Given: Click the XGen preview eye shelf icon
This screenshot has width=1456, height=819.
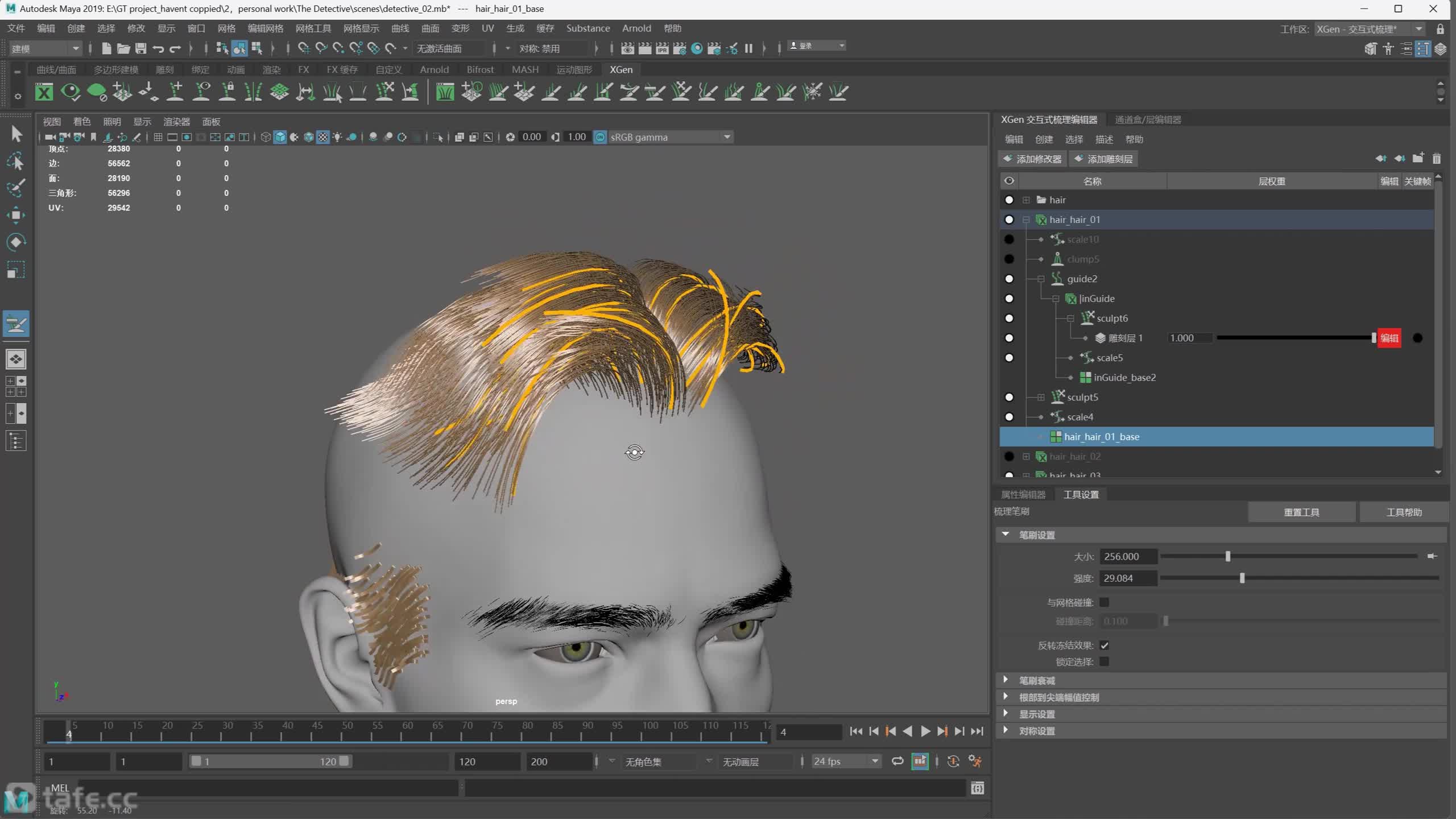Looking at the screenshot, I should (71, 92).
